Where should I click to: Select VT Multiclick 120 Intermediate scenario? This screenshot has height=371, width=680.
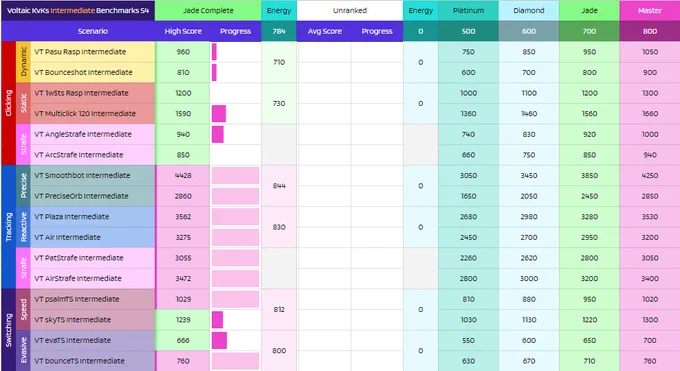tap(92, 114)
